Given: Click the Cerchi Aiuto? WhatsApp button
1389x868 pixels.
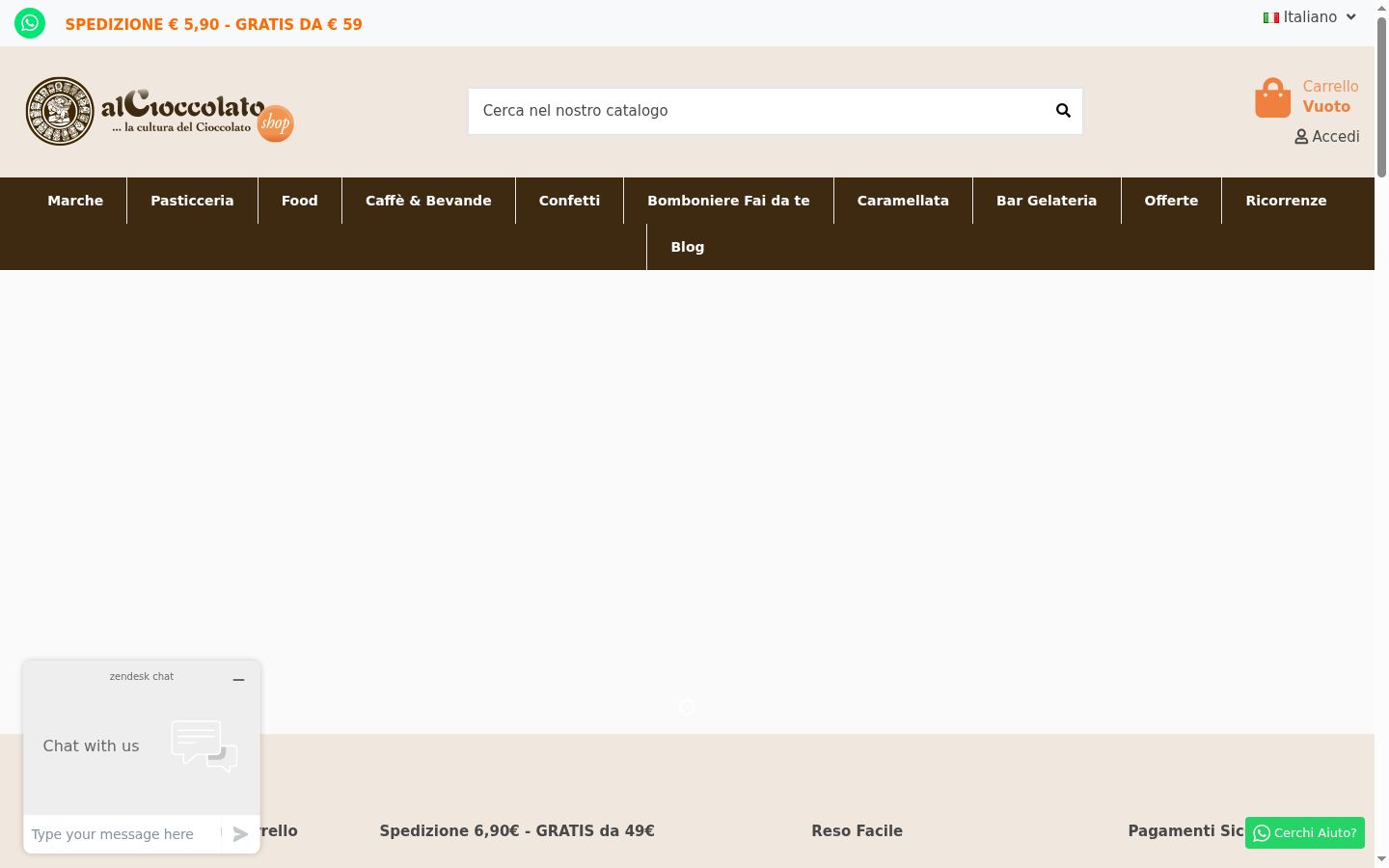Looking at the screenshot, I should [1305, 833].
